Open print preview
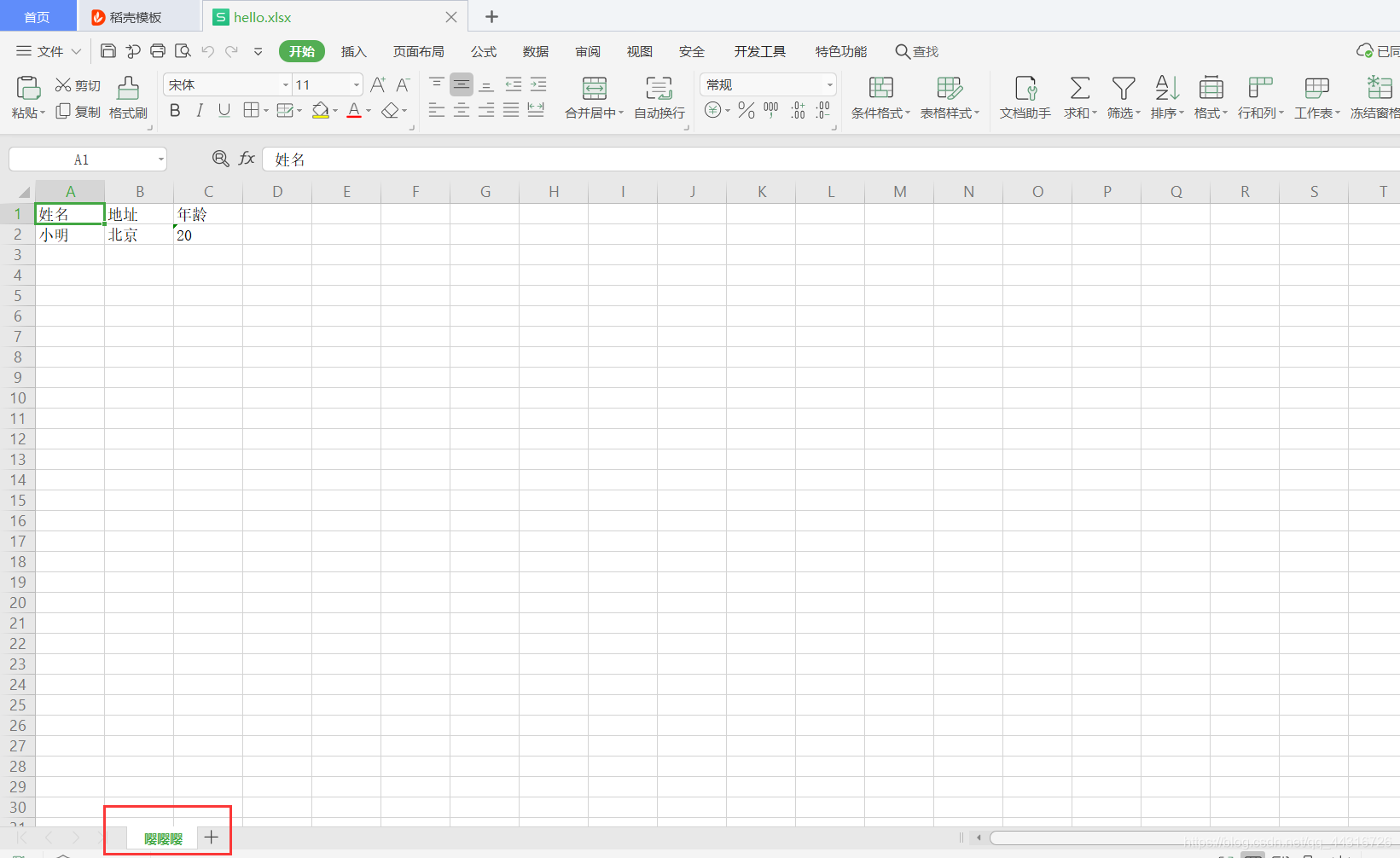The width and height of the screenshot is (1400, 858). coord(183,51)
